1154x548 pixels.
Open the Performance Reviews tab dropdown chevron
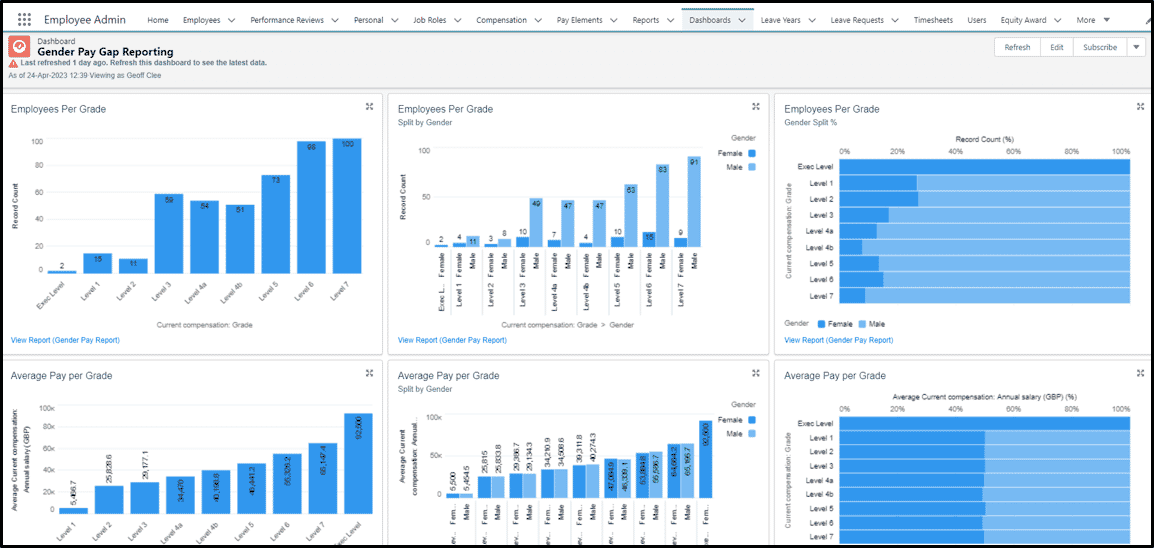pyautogui.click(x=334, y=20)
